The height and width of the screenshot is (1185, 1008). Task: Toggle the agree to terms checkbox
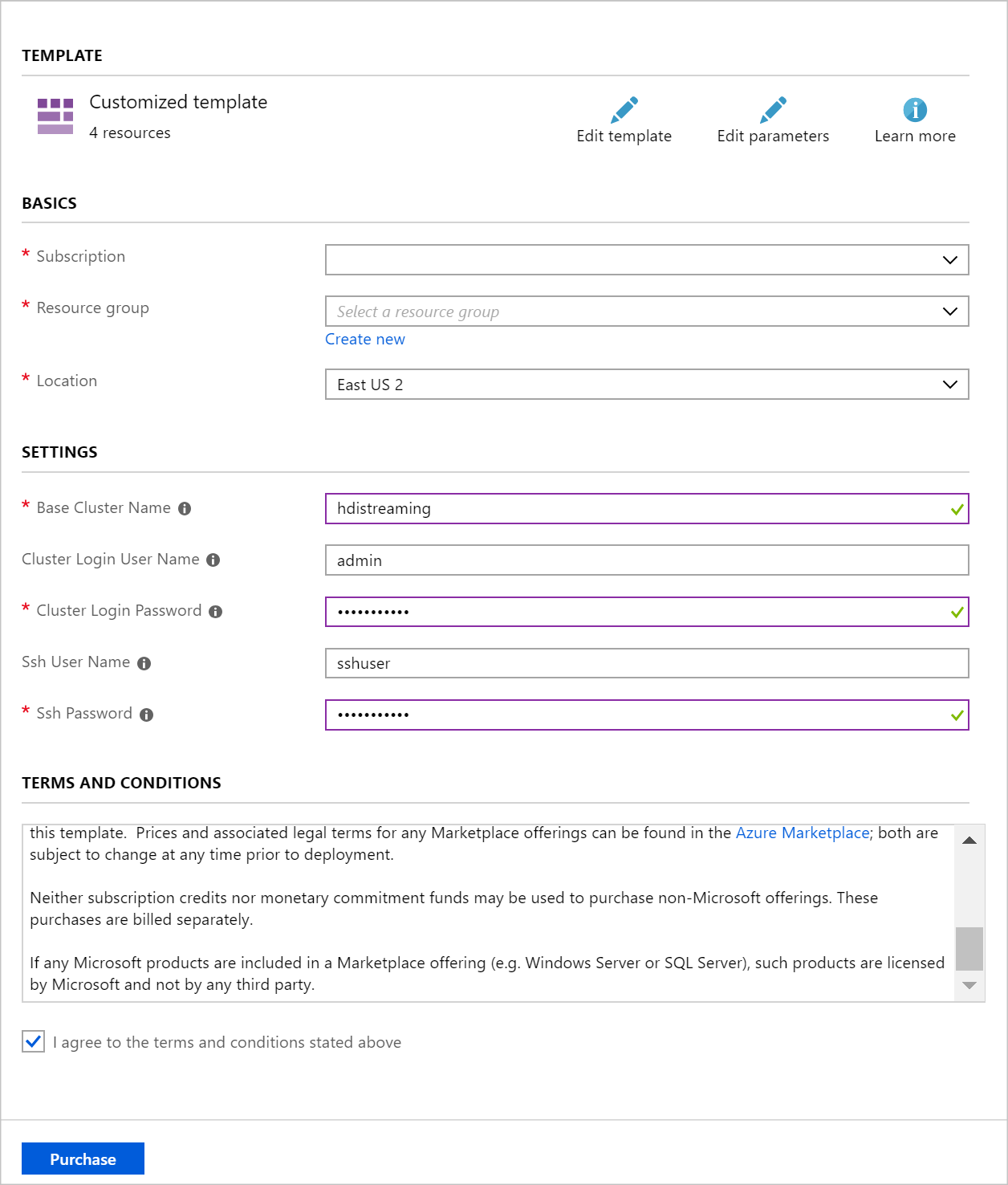pos(34,1042)
